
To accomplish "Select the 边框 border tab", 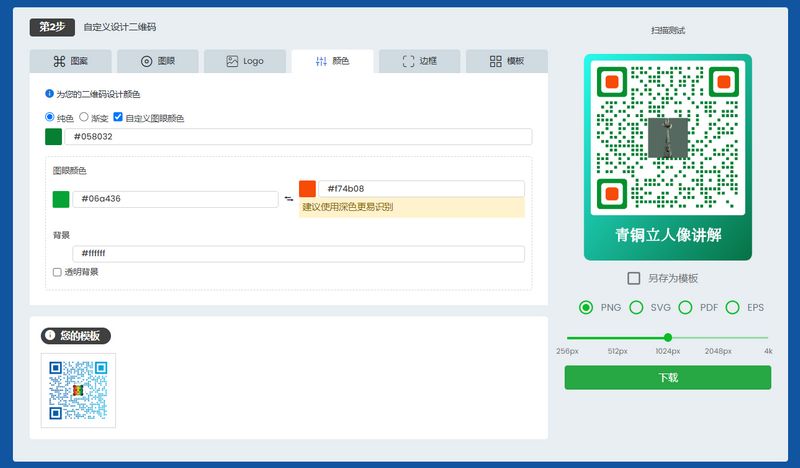I will [x=420, y=61].
